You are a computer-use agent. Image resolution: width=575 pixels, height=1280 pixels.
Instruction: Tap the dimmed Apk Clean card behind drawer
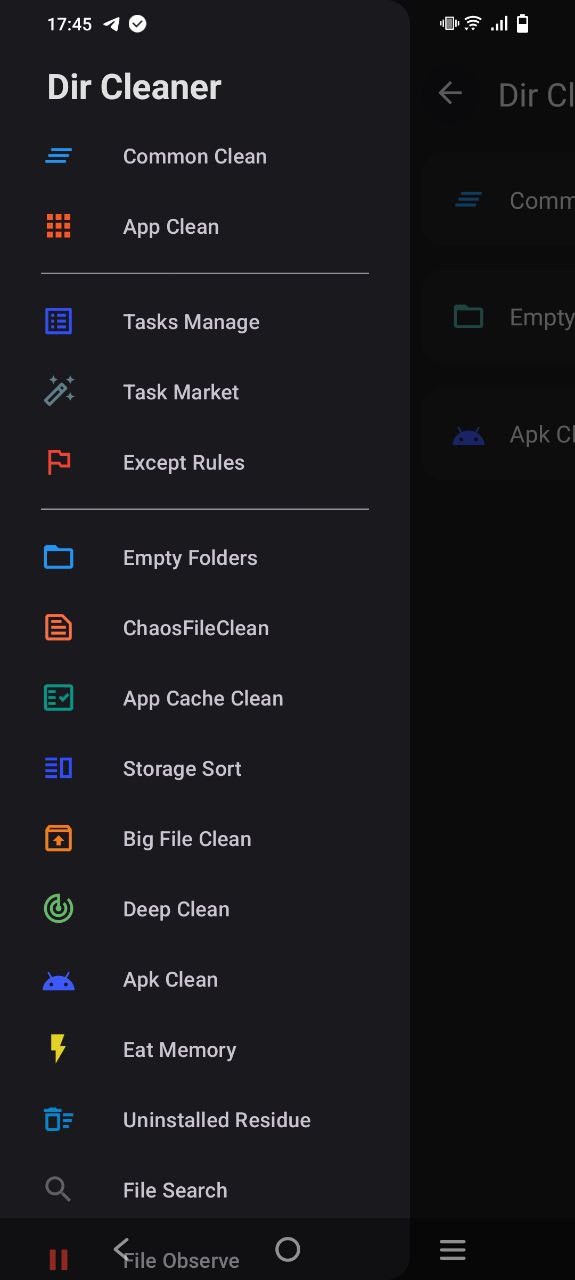498,435
